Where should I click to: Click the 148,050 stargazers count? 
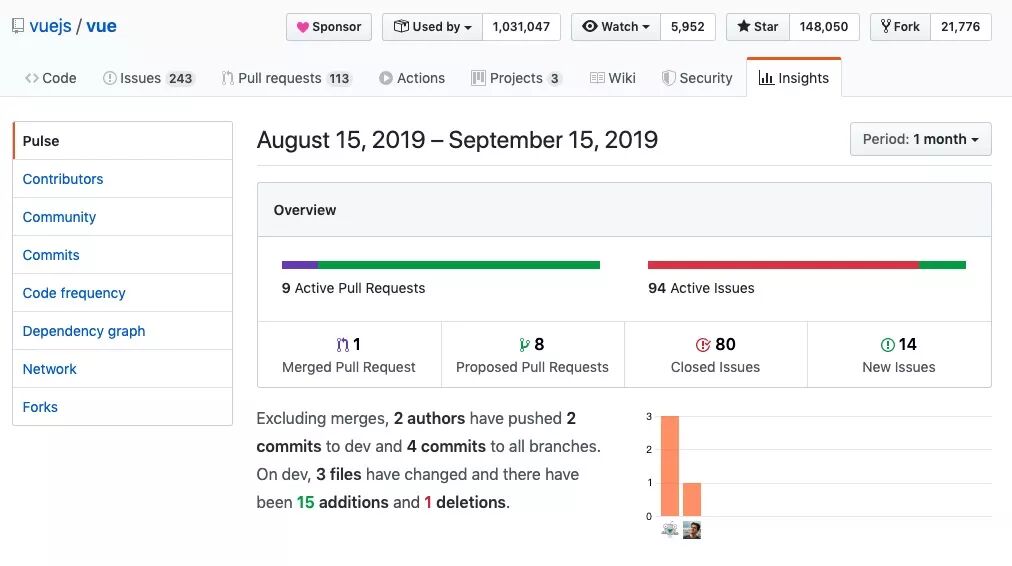[824, 26]
